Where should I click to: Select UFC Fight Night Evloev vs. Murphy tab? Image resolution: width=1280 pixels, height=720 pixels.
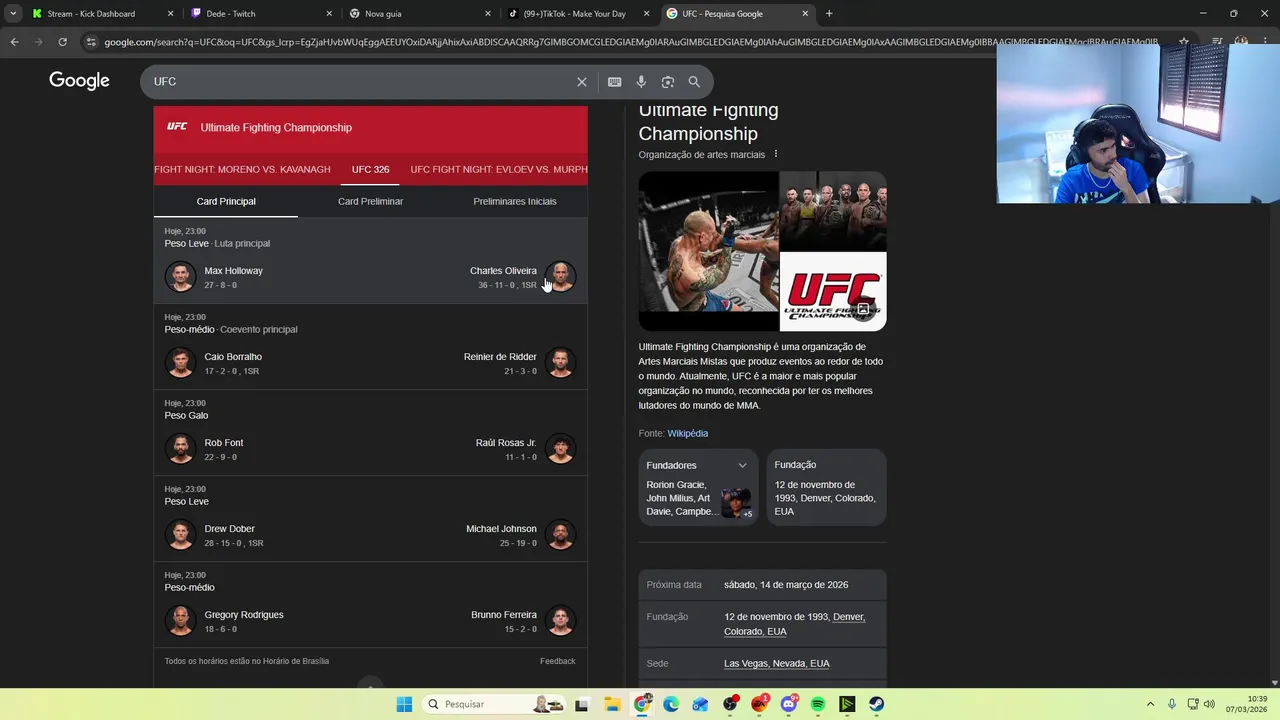click(x=499, y=169)
